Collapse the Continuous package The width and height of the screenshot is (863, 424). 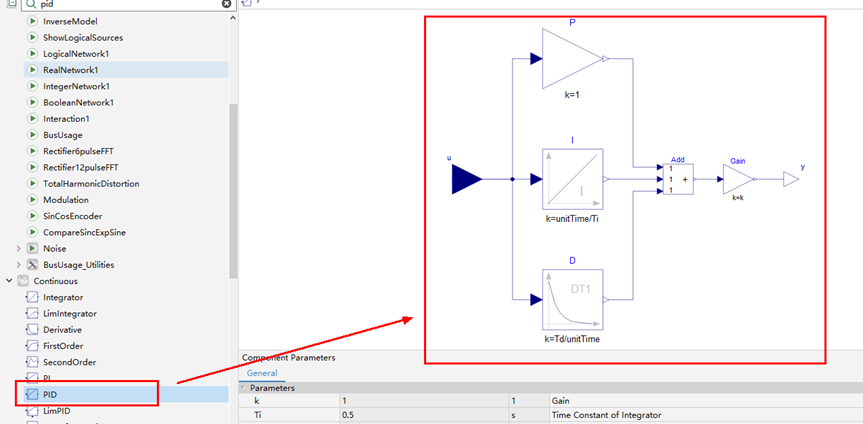coord(9,281)
